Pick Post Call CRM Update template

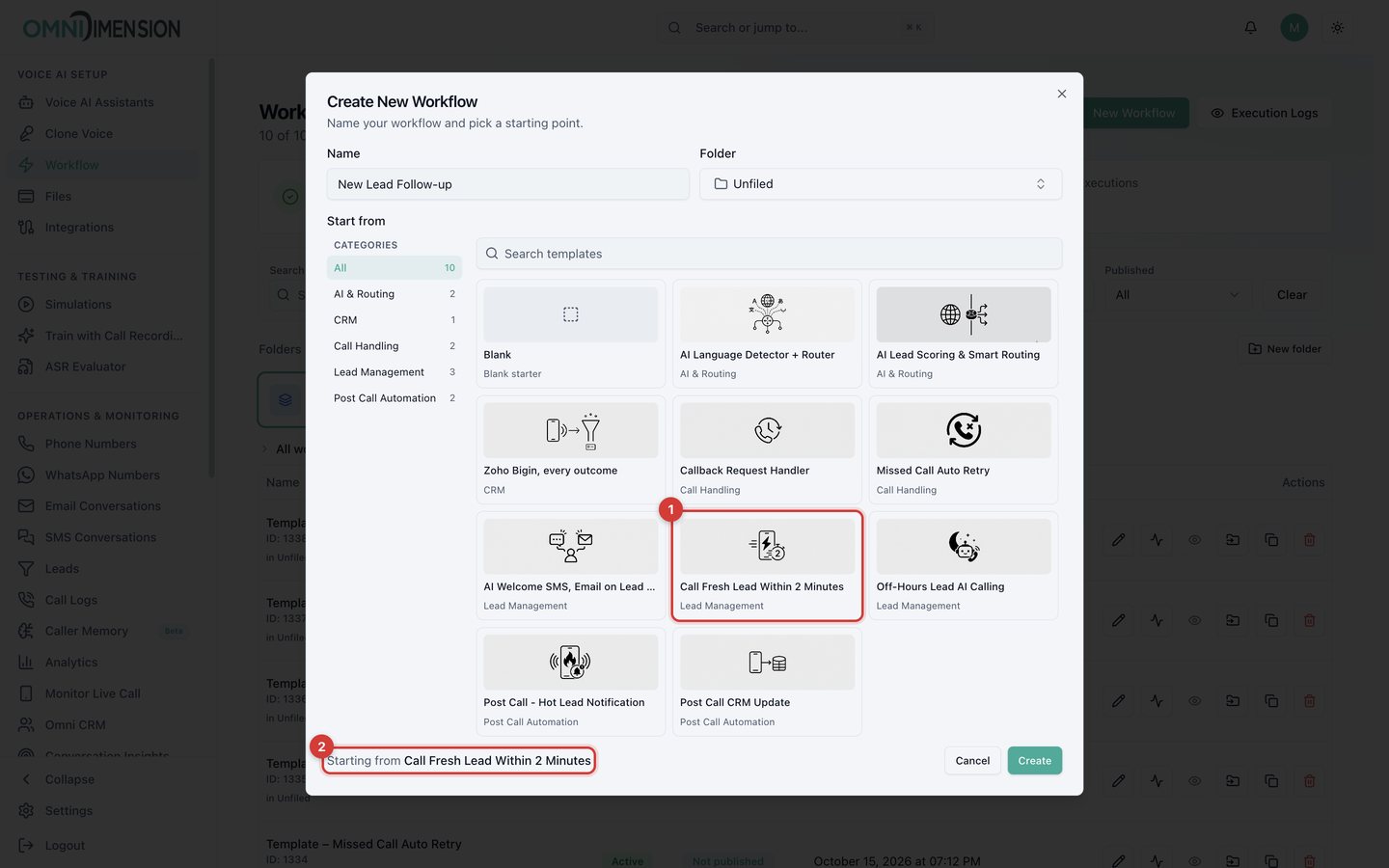click(x=767, y=682)
